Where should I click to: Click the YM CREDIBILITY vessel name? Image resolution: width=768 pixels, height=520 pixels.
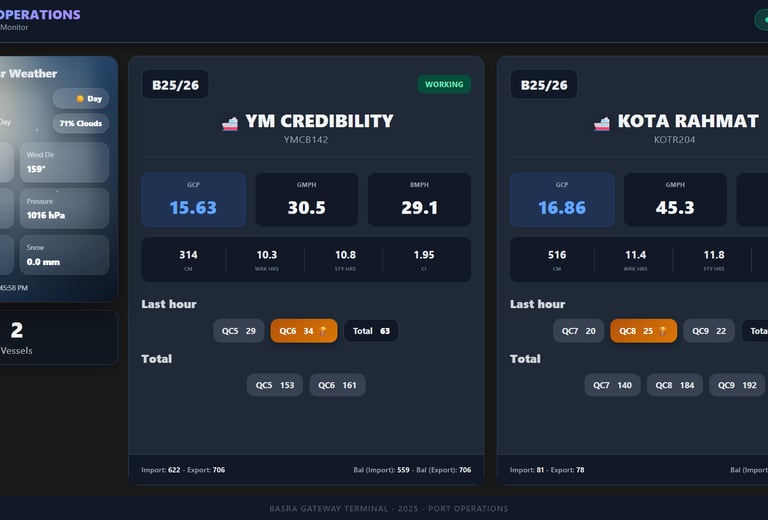tap(319, 121)
